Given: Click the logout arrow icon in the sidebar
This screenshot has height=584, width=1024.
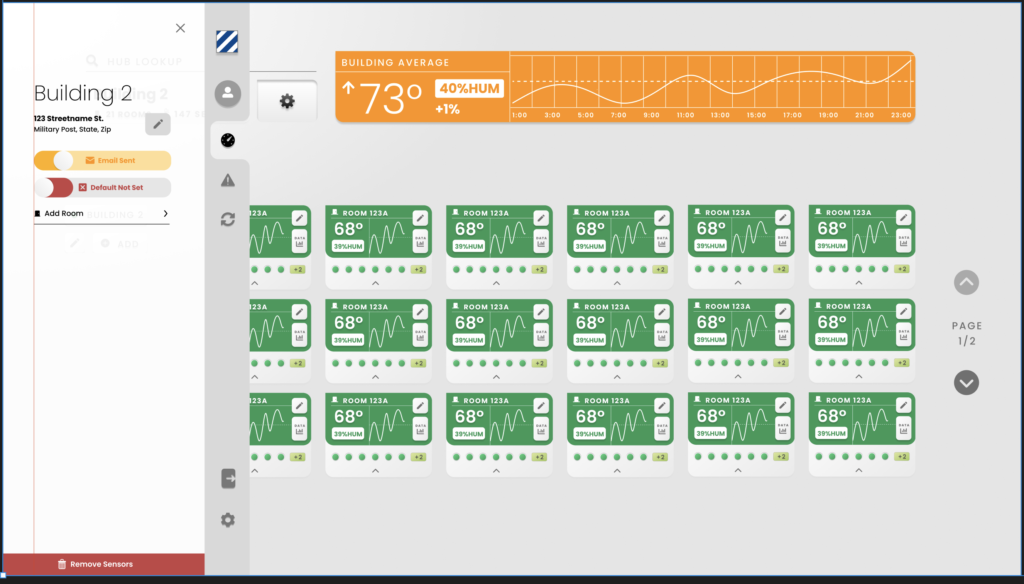Looking at the screenshot, I should (228, 478).
